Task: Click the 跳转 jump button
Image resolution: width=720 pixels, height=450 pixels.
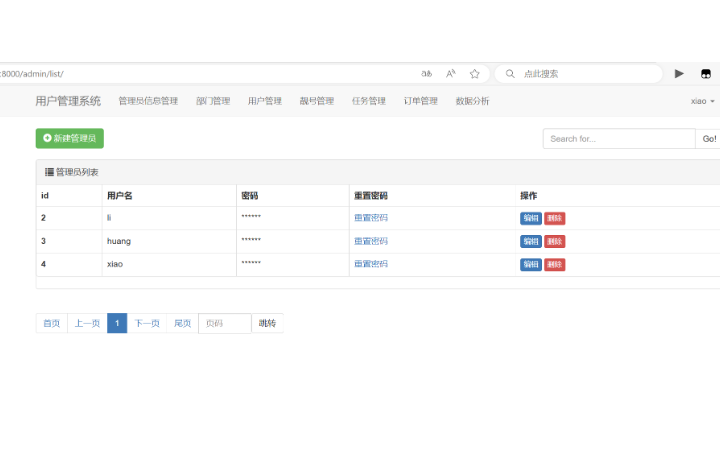Action: (x=267, y=323)
